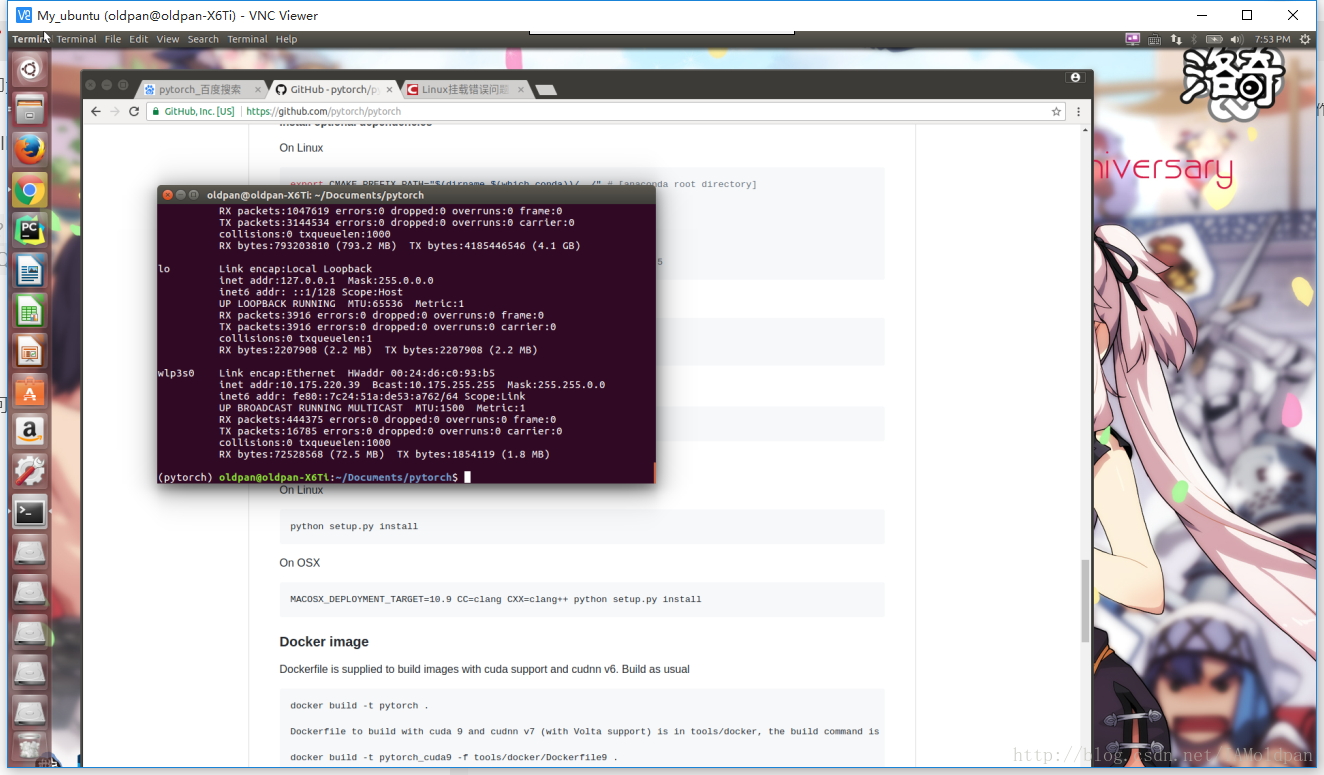
Task: Open the File menu in top panel
Action: (x=113, y=39)
